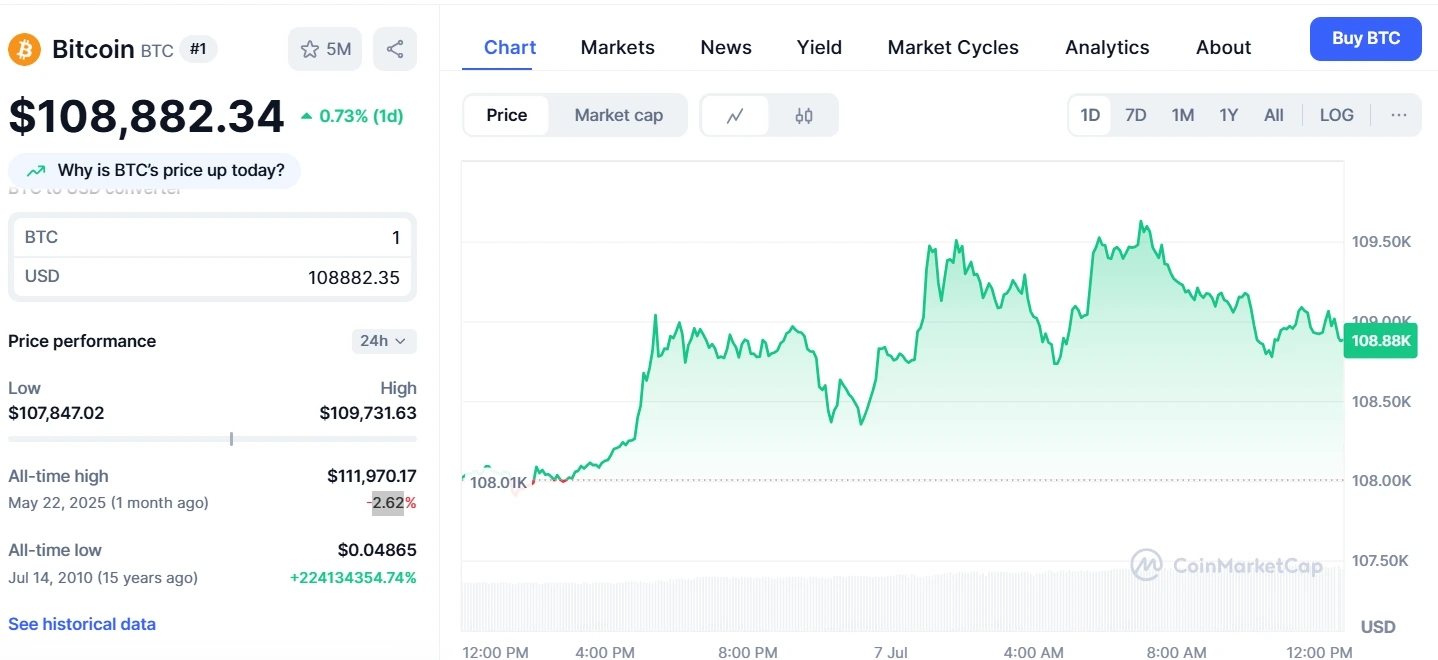Open the About tab
Image resolution: width=1438 pixels, height=660 pixels.
[x=1224, y=47]
